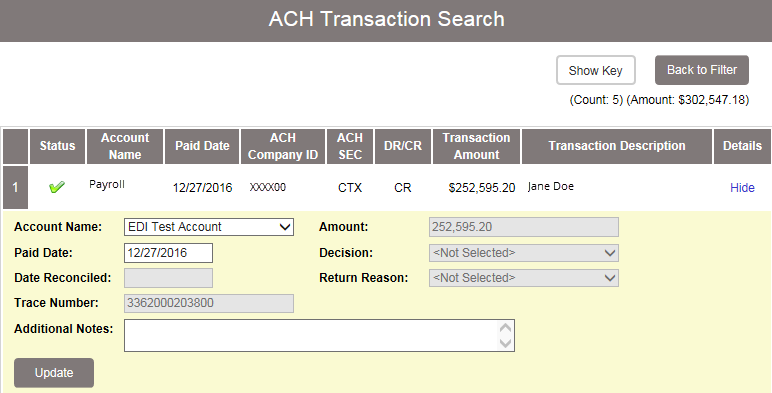This screenshot has height=393, width=772.
Task: Click the Paid Date input field
Action: coord(168,253)
